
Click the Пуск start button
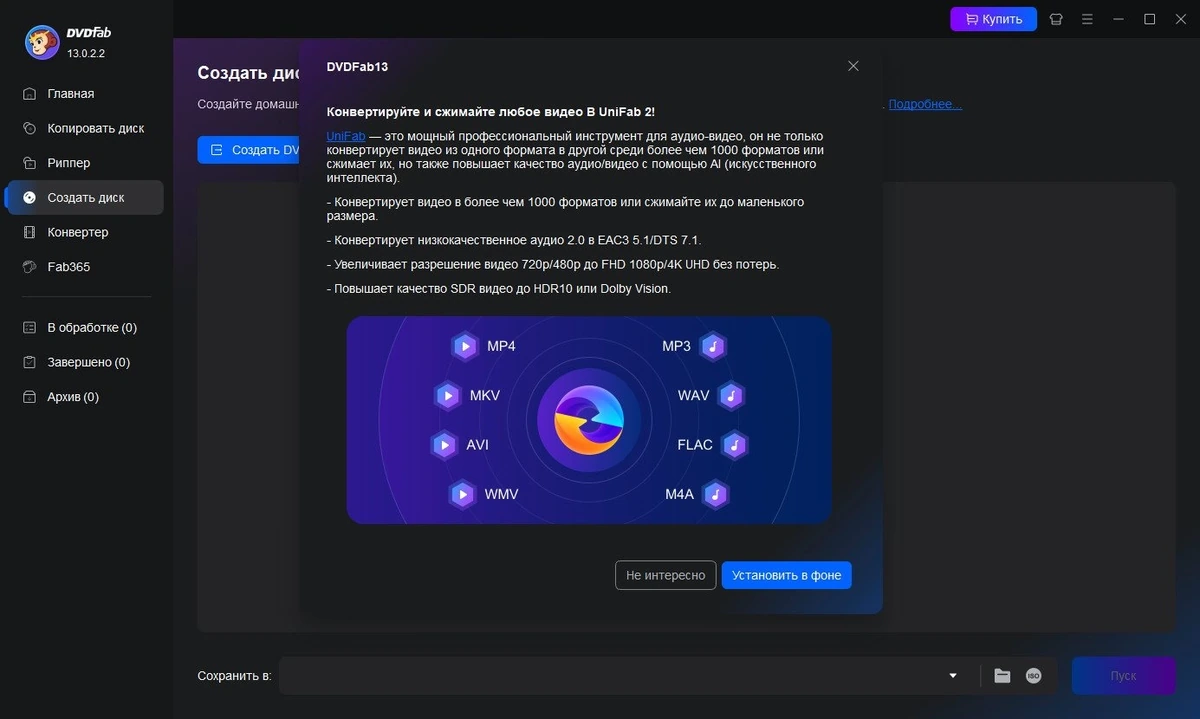click(1123, 676)
